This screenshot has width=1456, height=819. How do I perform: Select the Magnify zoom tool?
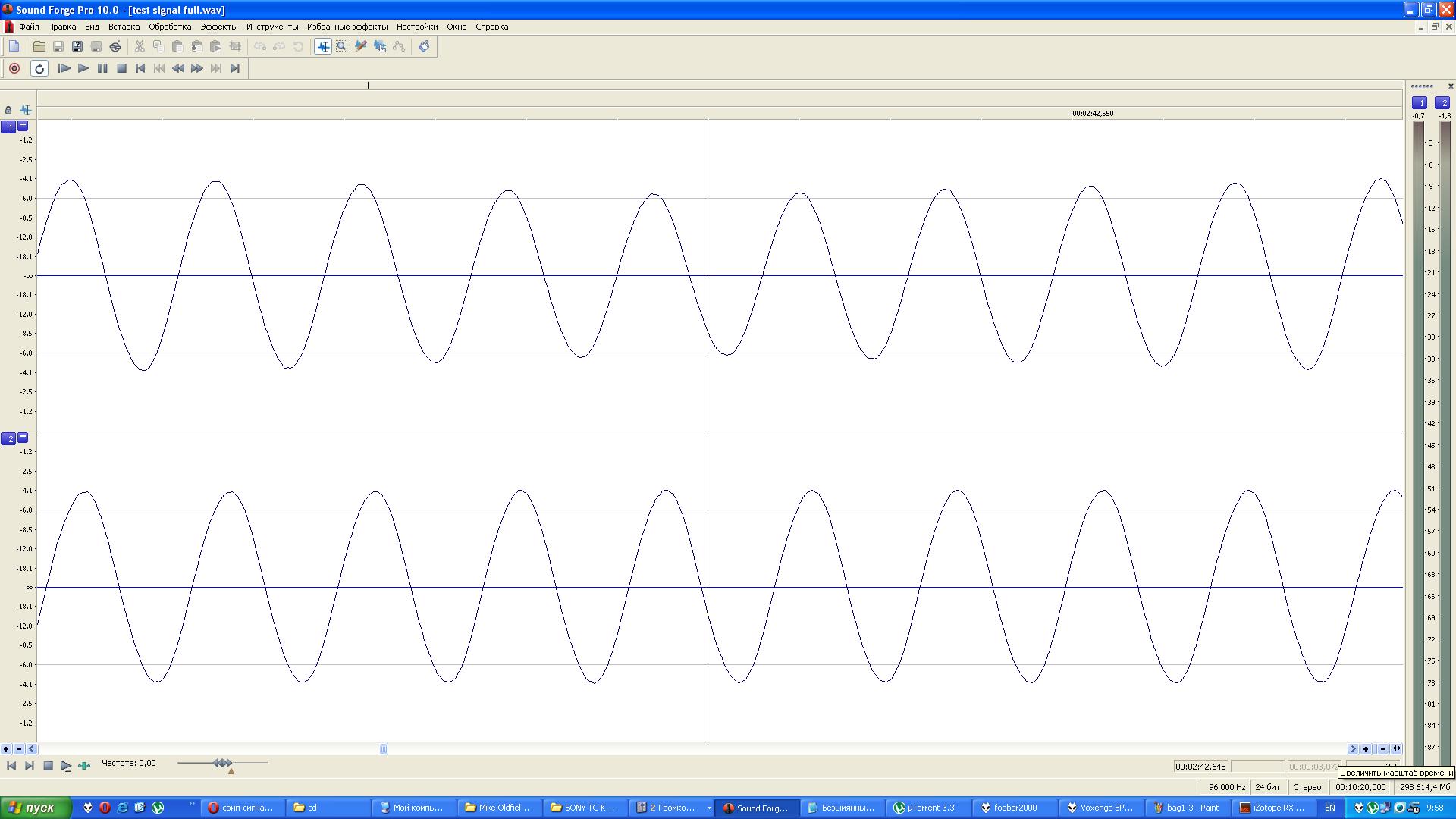(x=342, y=46)
